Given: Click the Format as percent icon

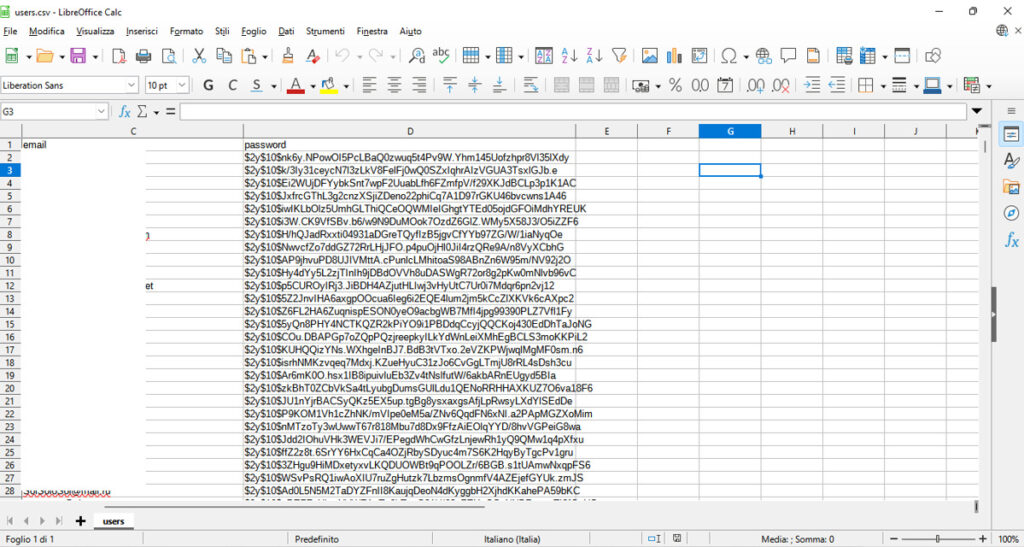Looking at the screenshot, I should coord(675,85).
